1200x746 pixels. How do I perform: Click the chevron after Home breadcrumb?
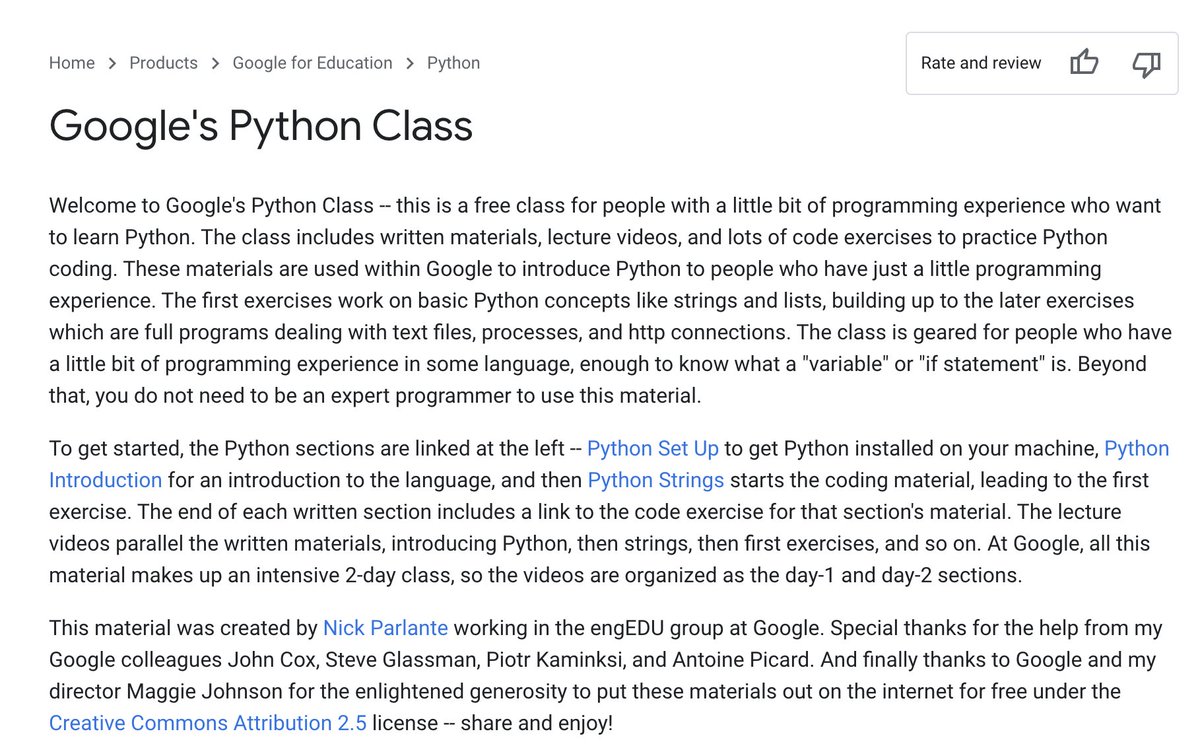113,63
